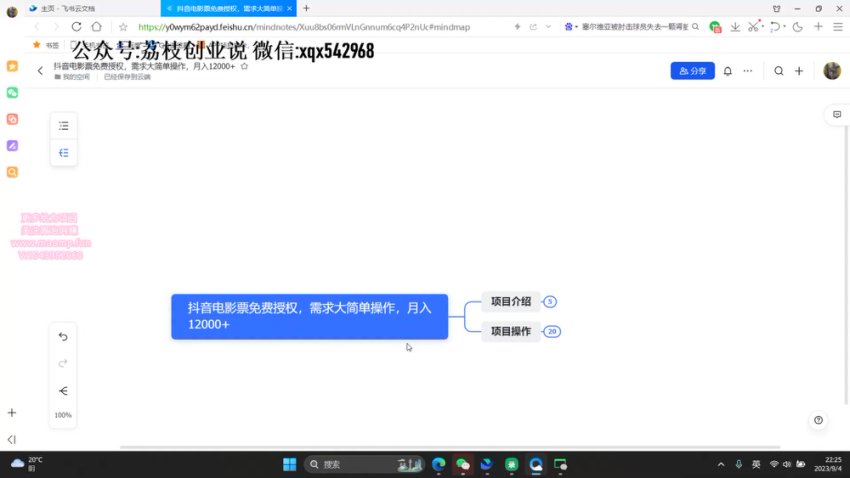Open the 100% zoom level control
This screenshot has width=850, height=478.
[63, 415]
